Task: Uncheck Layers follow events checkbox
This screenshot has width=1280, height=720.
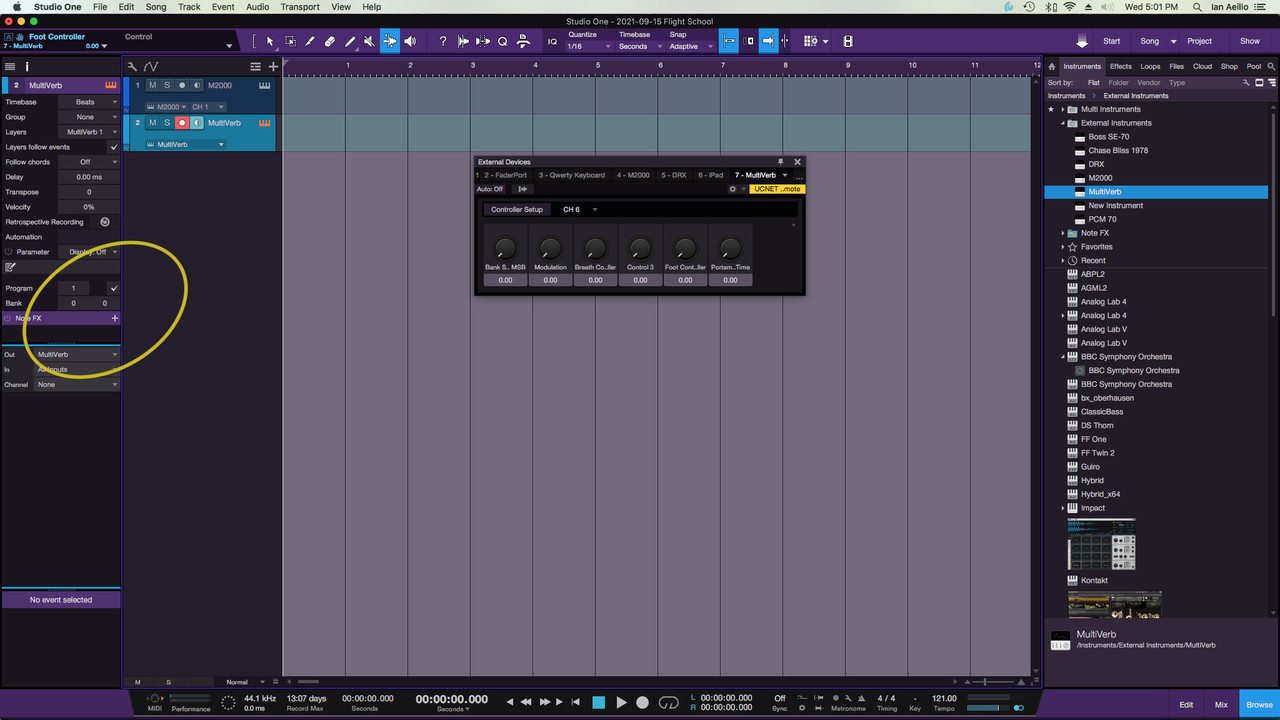Action: [x=113, y=147]
